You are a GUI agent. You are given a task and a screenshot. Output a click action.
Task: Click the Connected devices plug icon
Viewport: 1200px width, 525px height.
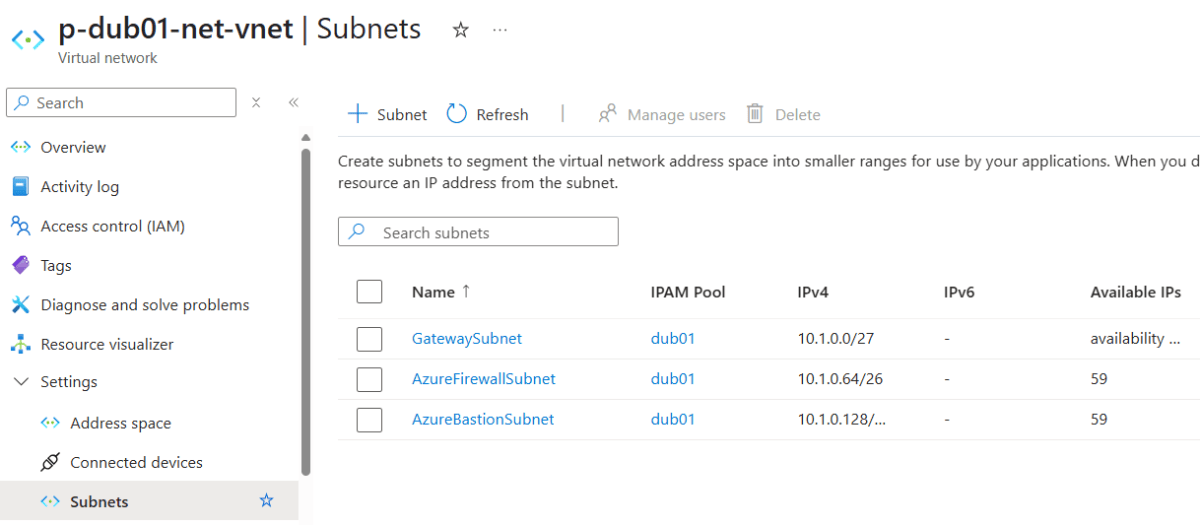(x=50, y=462)
